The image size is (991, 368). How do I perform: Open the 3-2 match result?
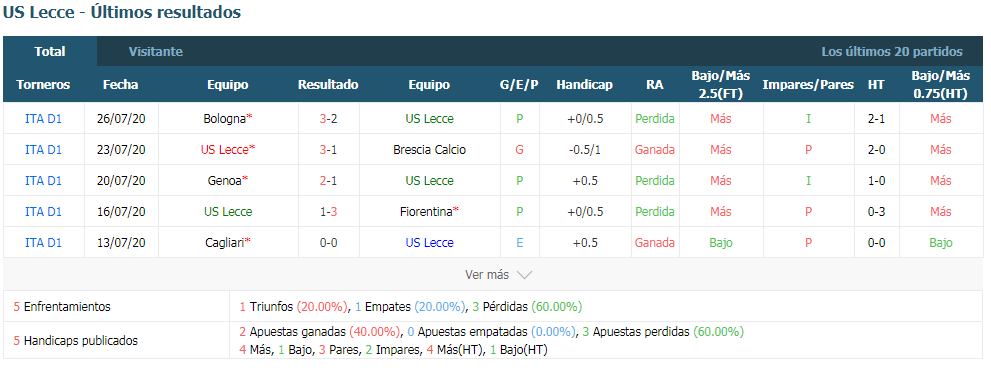click(x=328, y=118)
